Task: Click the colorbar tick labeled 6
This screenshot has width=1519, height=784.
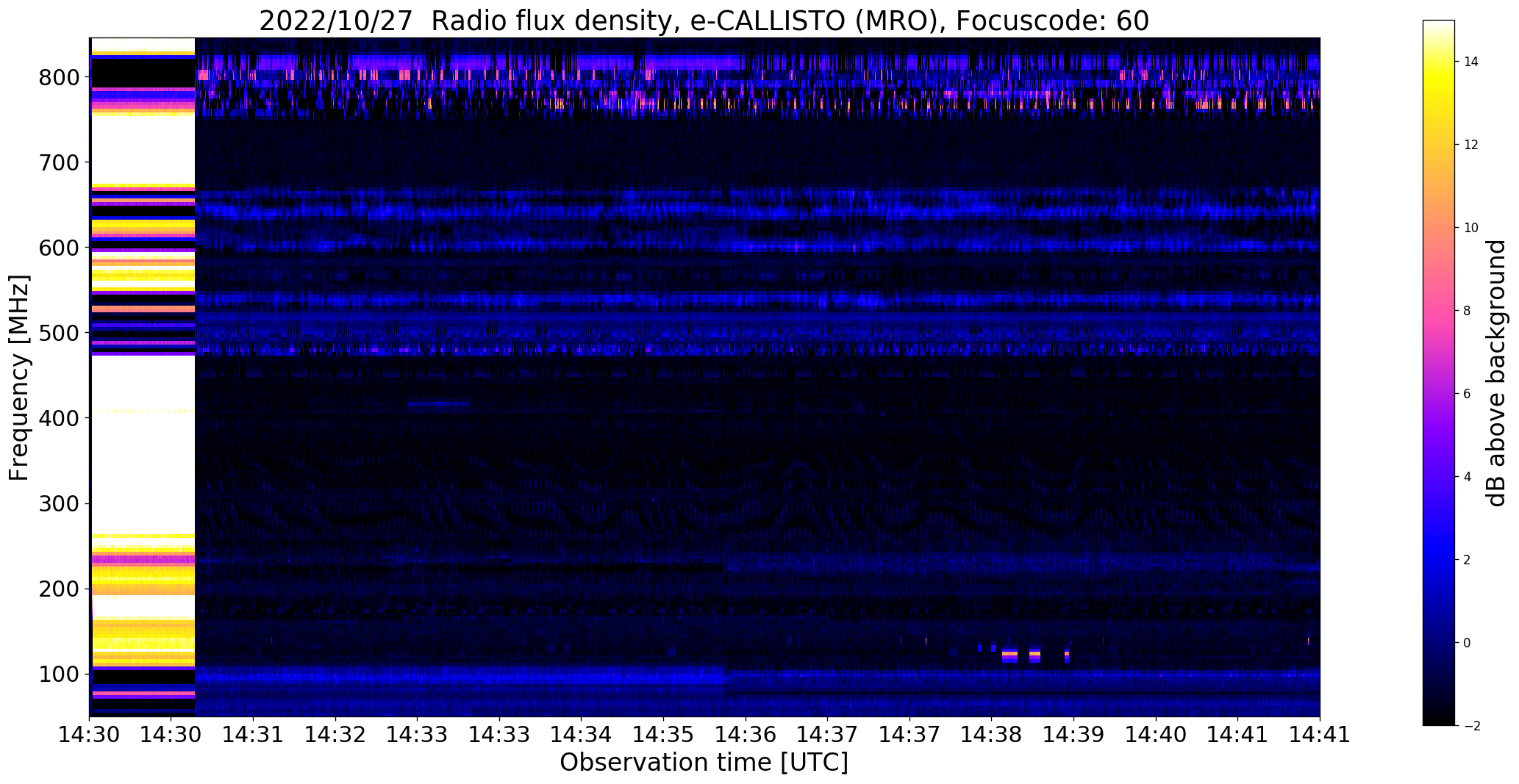Action: tap(1467, 394)
